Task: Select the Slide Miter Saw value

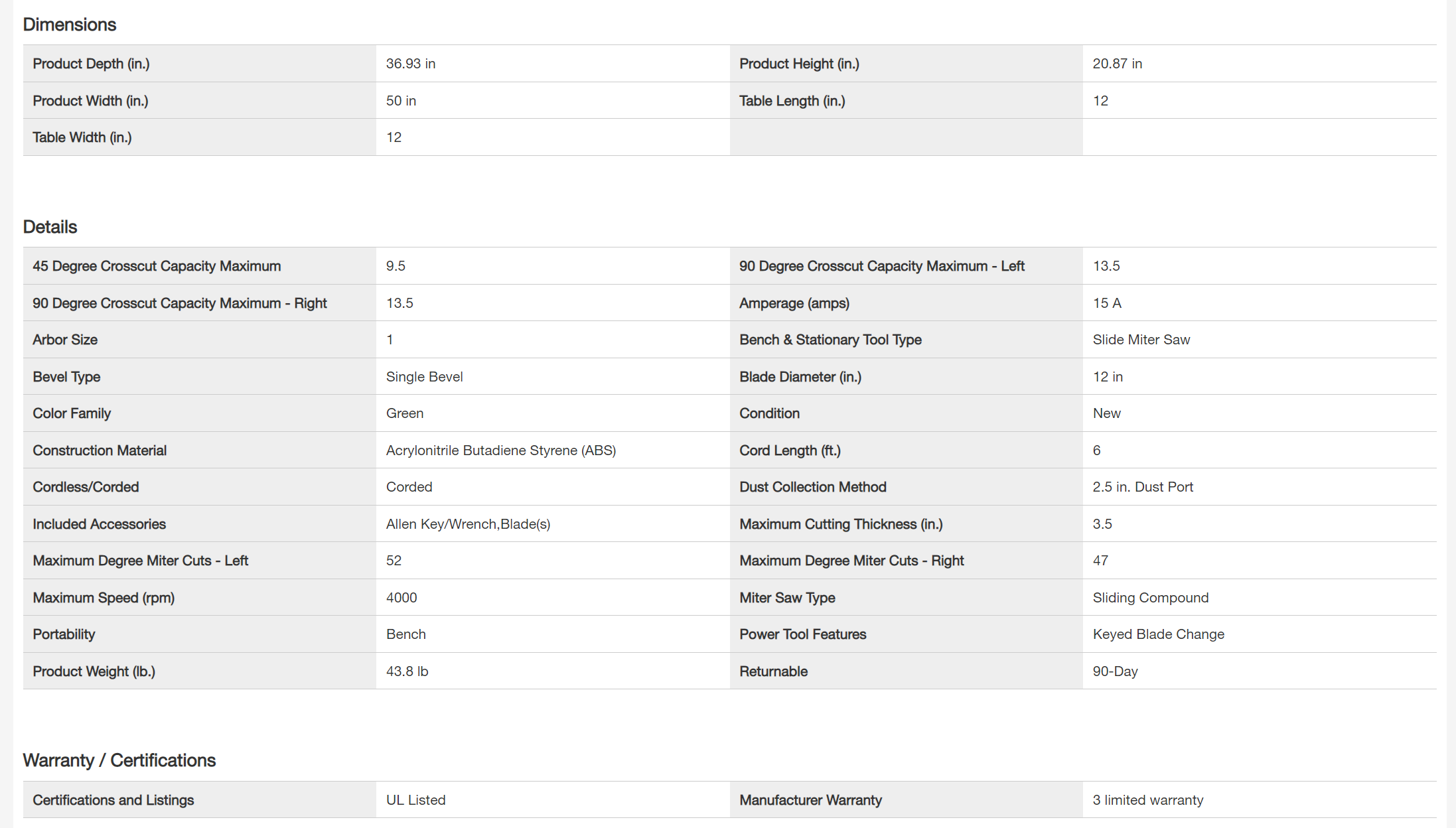Action: click(1141, 340)
